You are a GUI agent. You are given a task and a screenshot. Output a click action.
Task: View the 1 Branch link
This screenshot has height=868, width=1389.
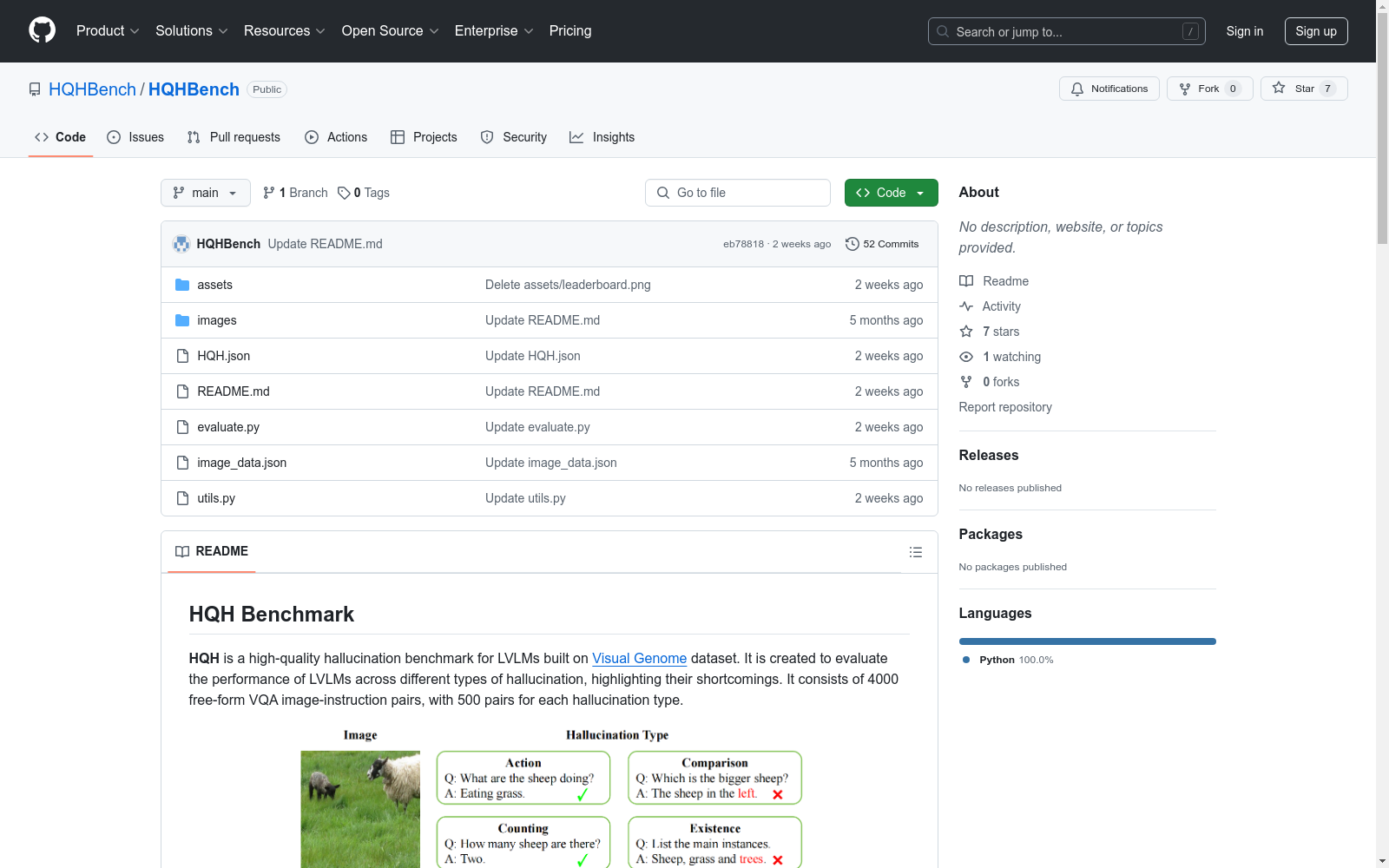click(295, 193)
